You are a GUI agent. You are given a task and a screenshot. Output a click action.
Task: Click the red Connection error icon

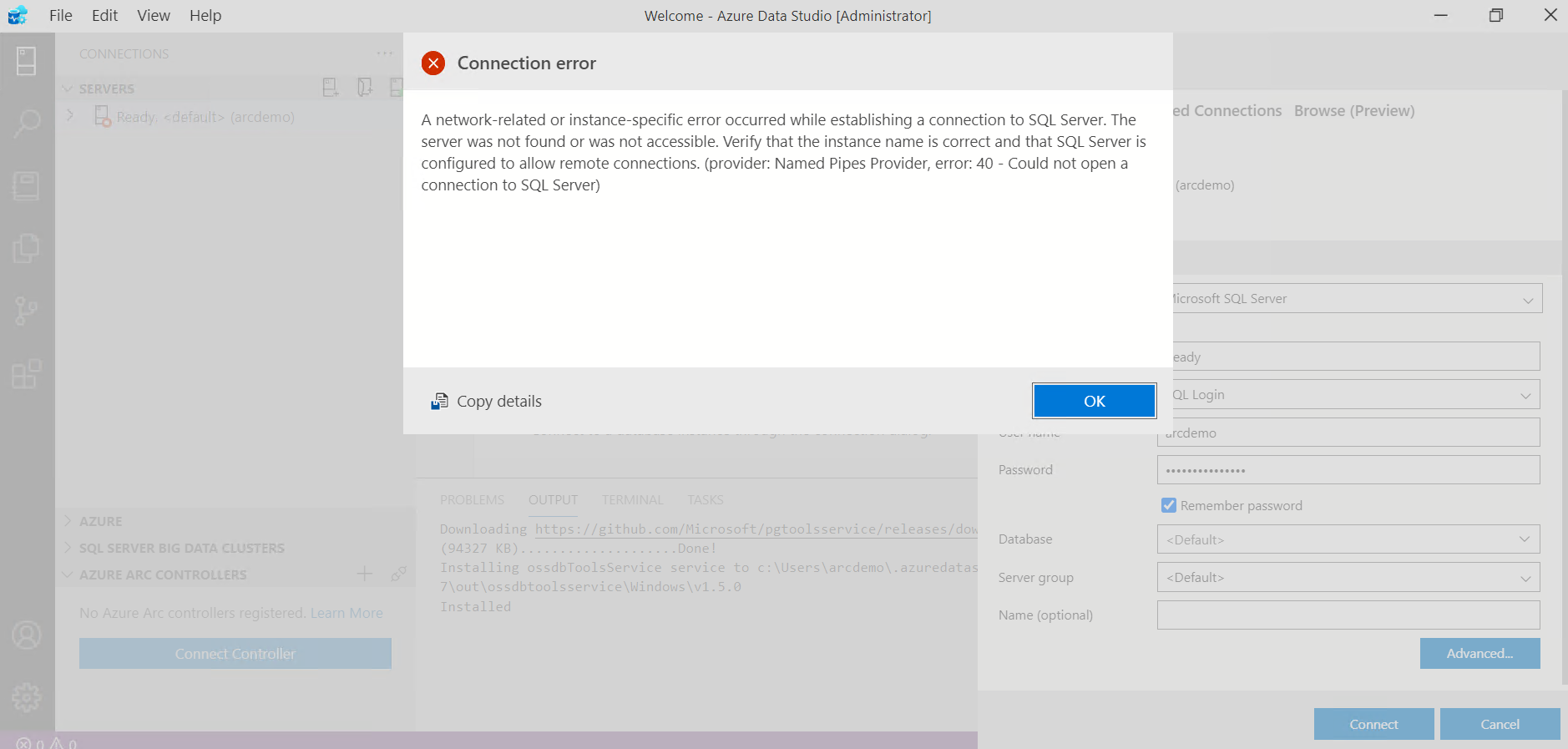click(433, 63)
